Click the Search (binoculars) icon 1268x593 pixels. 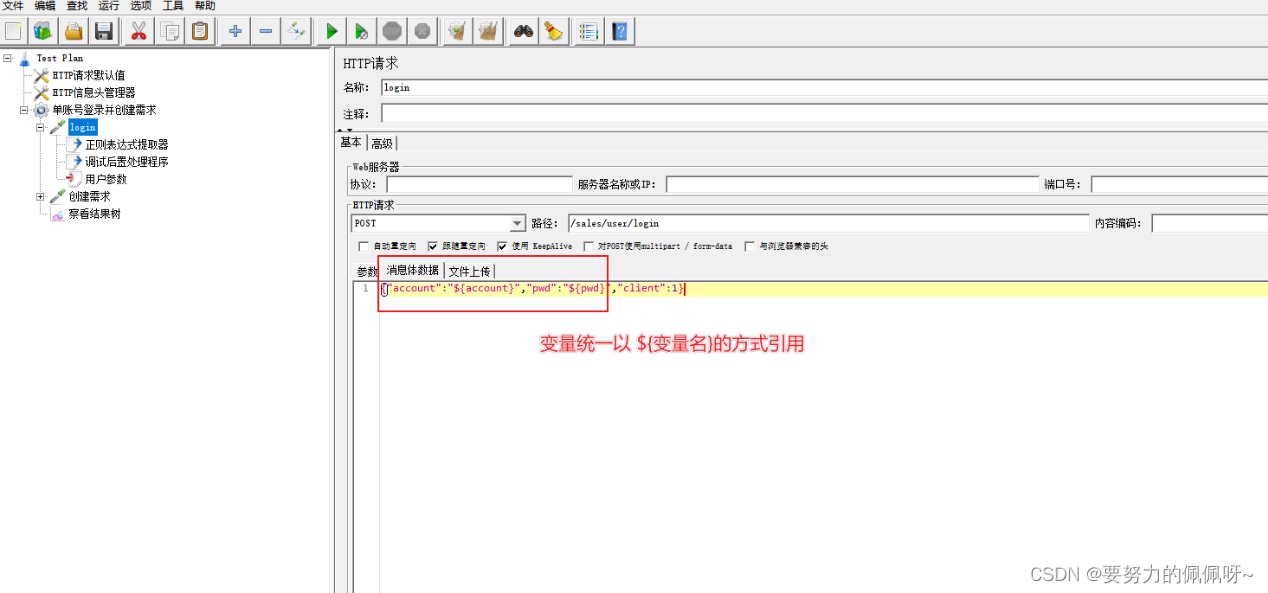522,30
